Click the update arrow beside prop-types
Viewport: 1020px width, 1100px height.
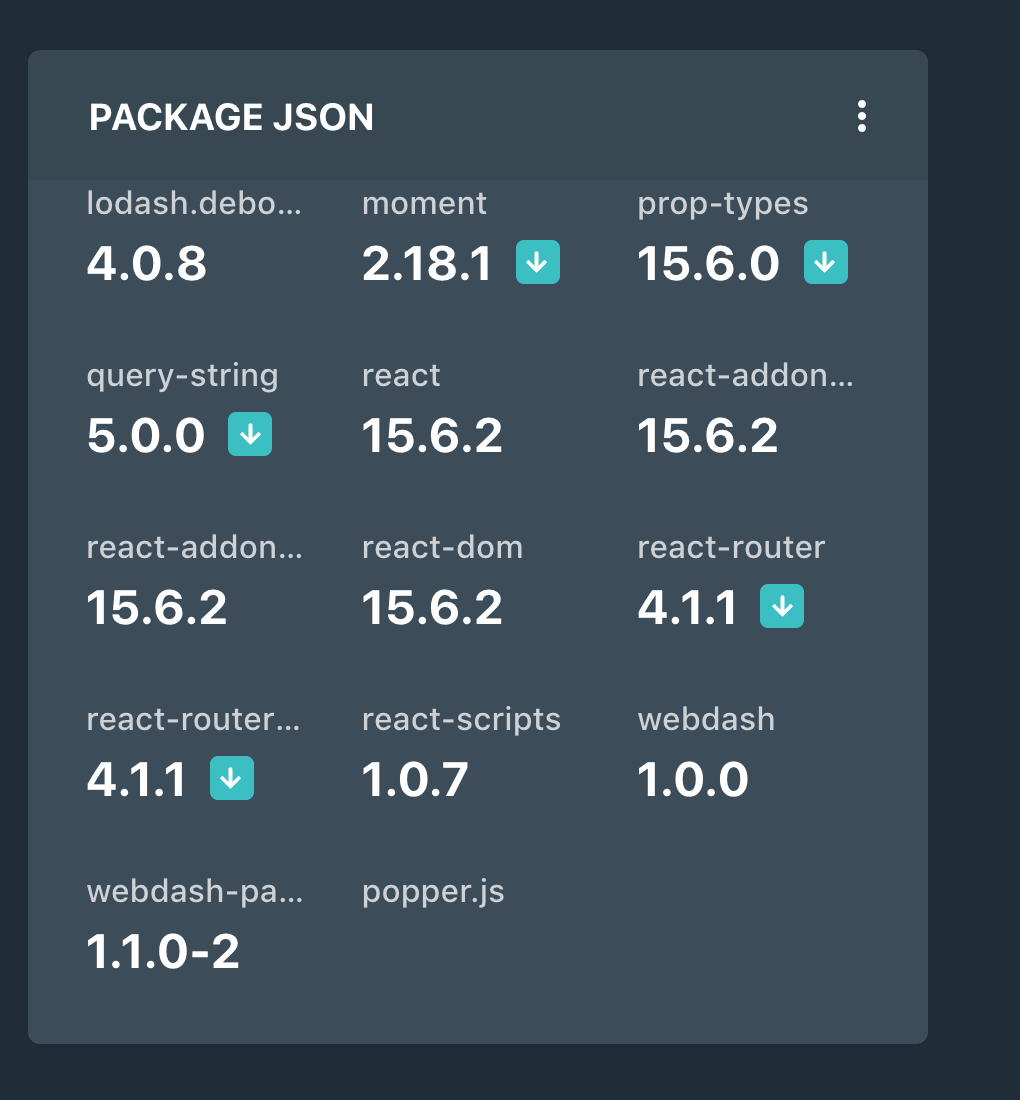point(824,262)
